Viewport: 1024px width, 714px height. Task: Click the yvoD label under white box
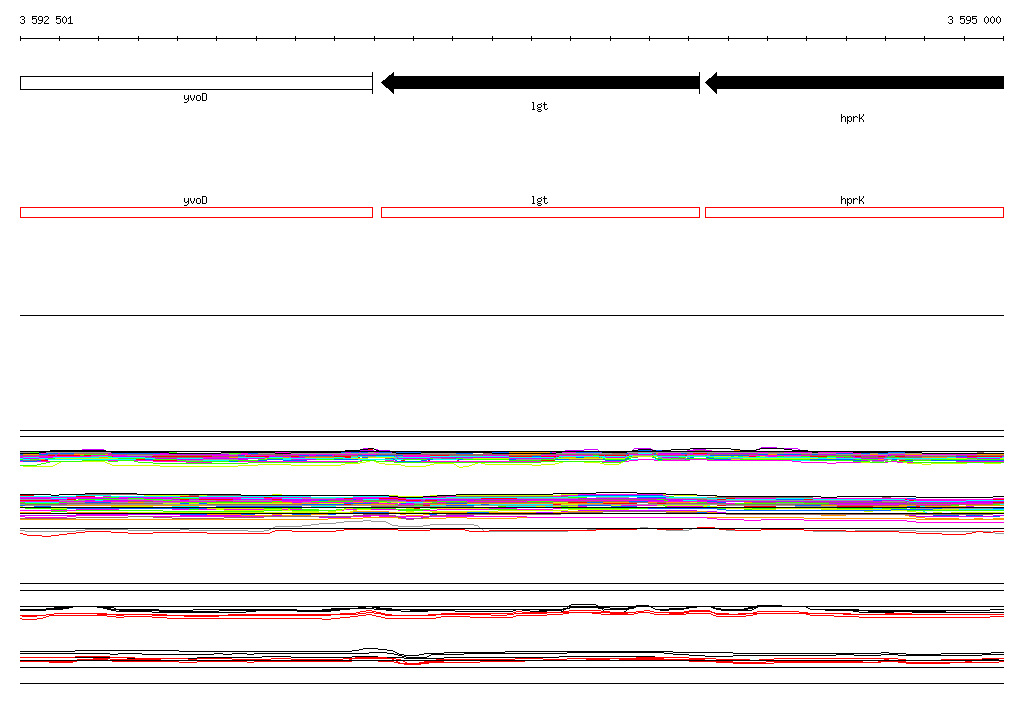click(x=195, y=97)
